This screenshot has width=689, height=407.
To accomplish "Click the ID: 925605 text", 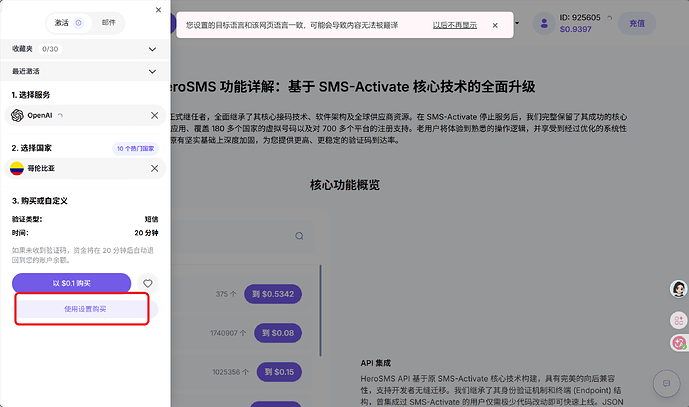I will pyautogui.click(x=580, y=18).
